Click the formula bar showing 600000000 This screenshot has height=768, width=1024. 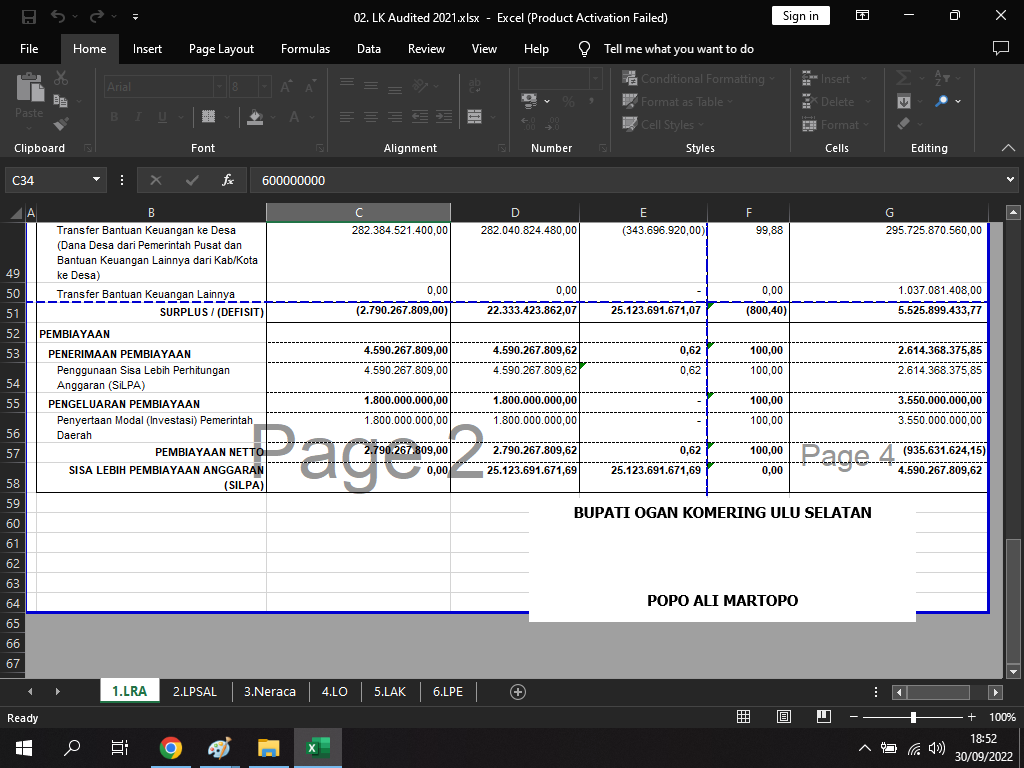(620, 180)
